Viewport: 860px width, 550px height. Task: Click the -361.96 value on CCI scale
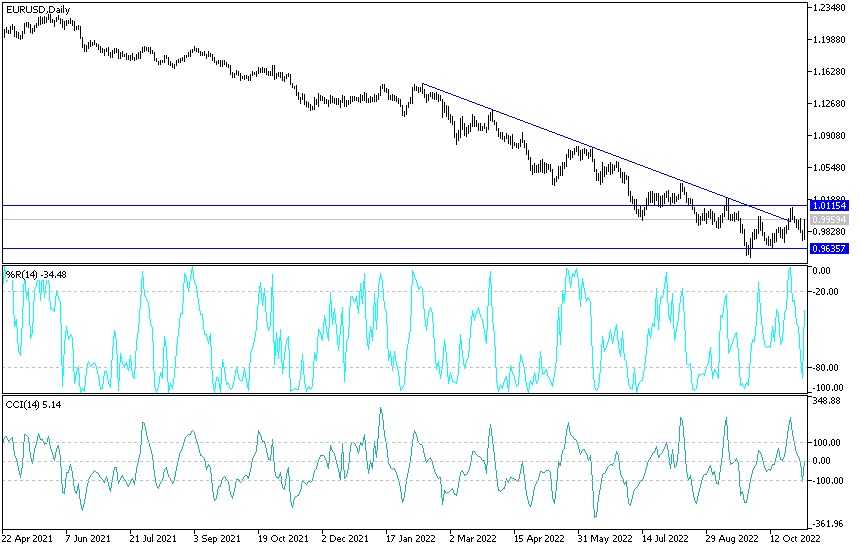(827, 524)
